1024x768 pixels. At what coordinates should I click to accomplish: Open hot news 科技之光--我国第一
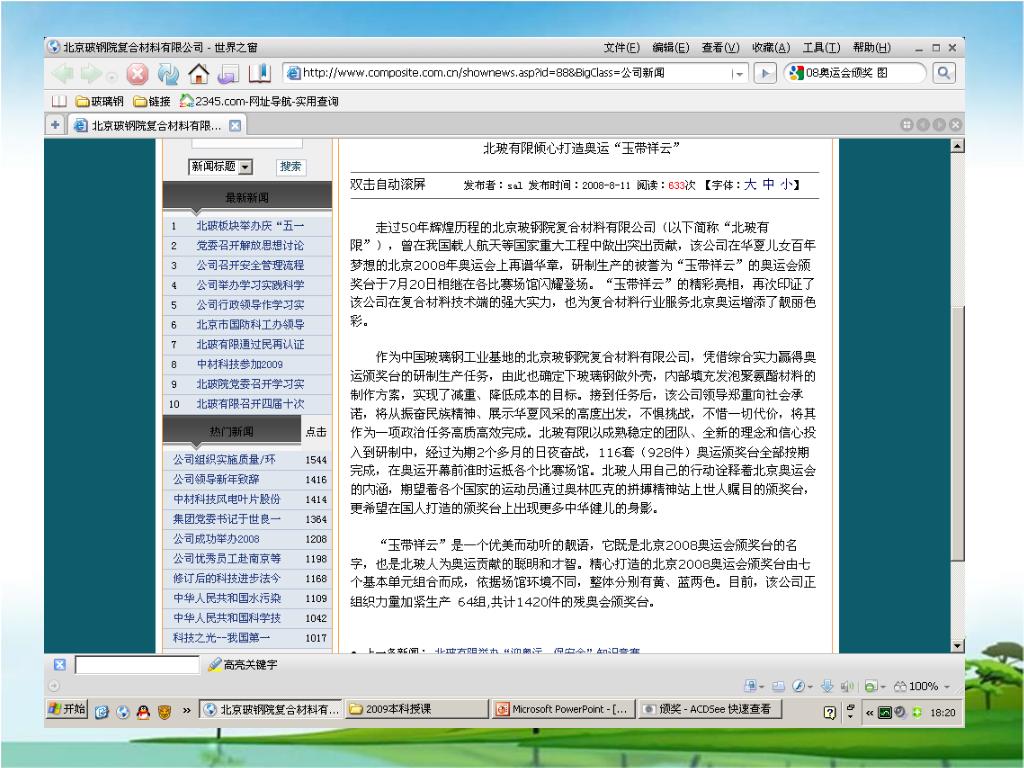[221, 638]
